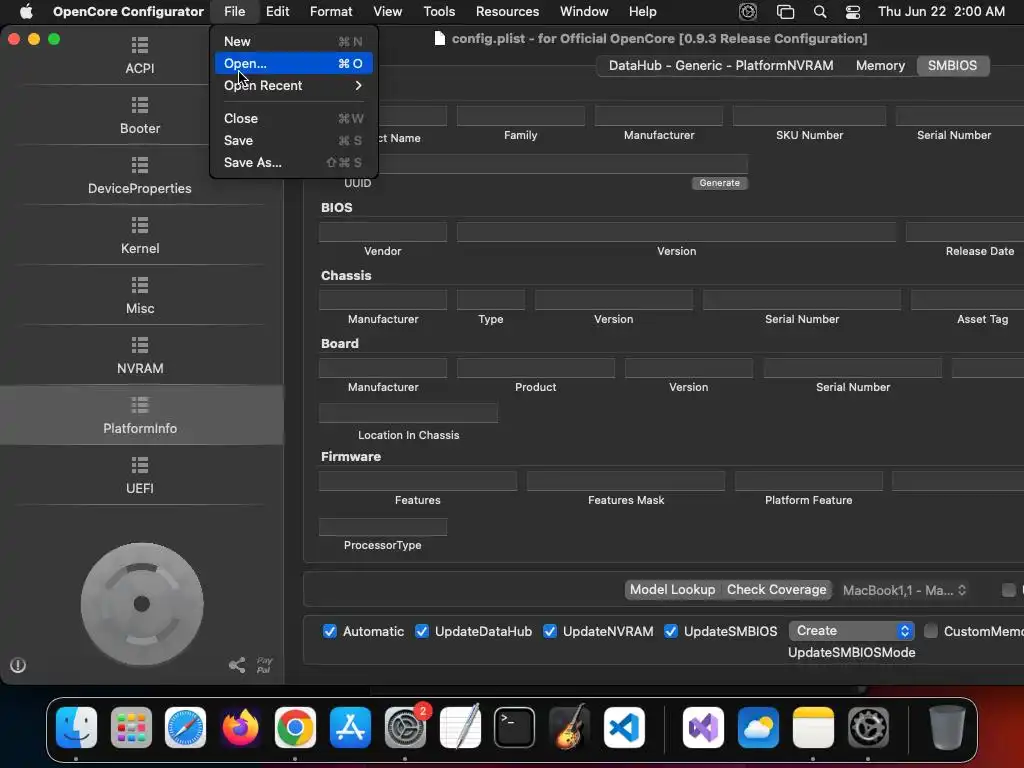Select Save As... in File menu
Viewport: 1024px width, 768px height.
(x=293, y=163)
